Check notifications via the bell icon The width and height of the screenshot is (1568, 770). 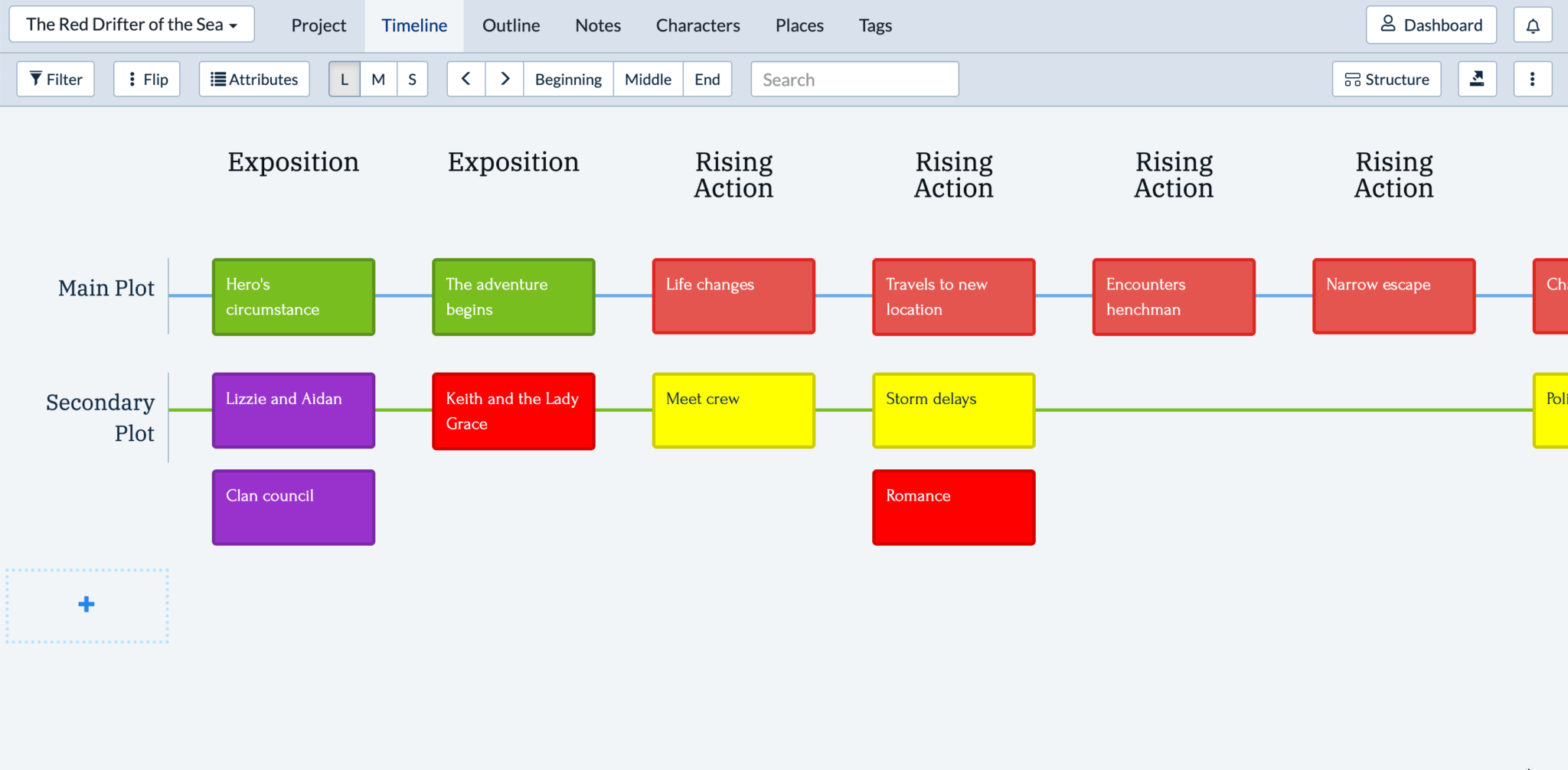[1532, 24]
